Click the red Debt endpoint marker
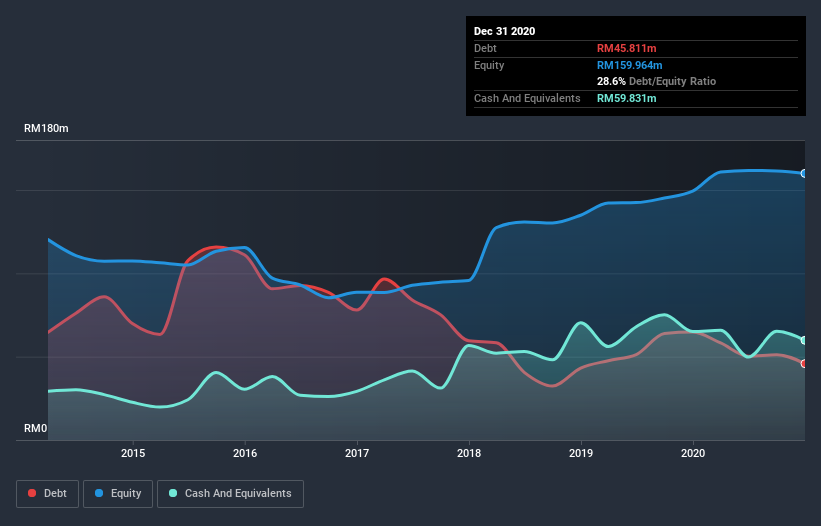This screenshot has width=821, height=526. pyautogui.click(x=804, y=363)
